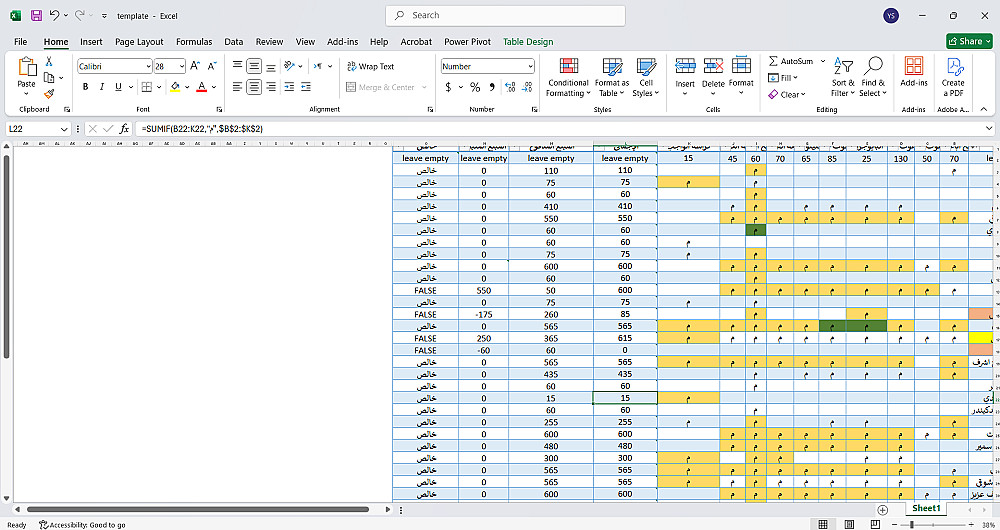The height and width of the screenshot is (530, 1000).
Task: Toggle Italic formatting
Action: click(x=101, y=87)
